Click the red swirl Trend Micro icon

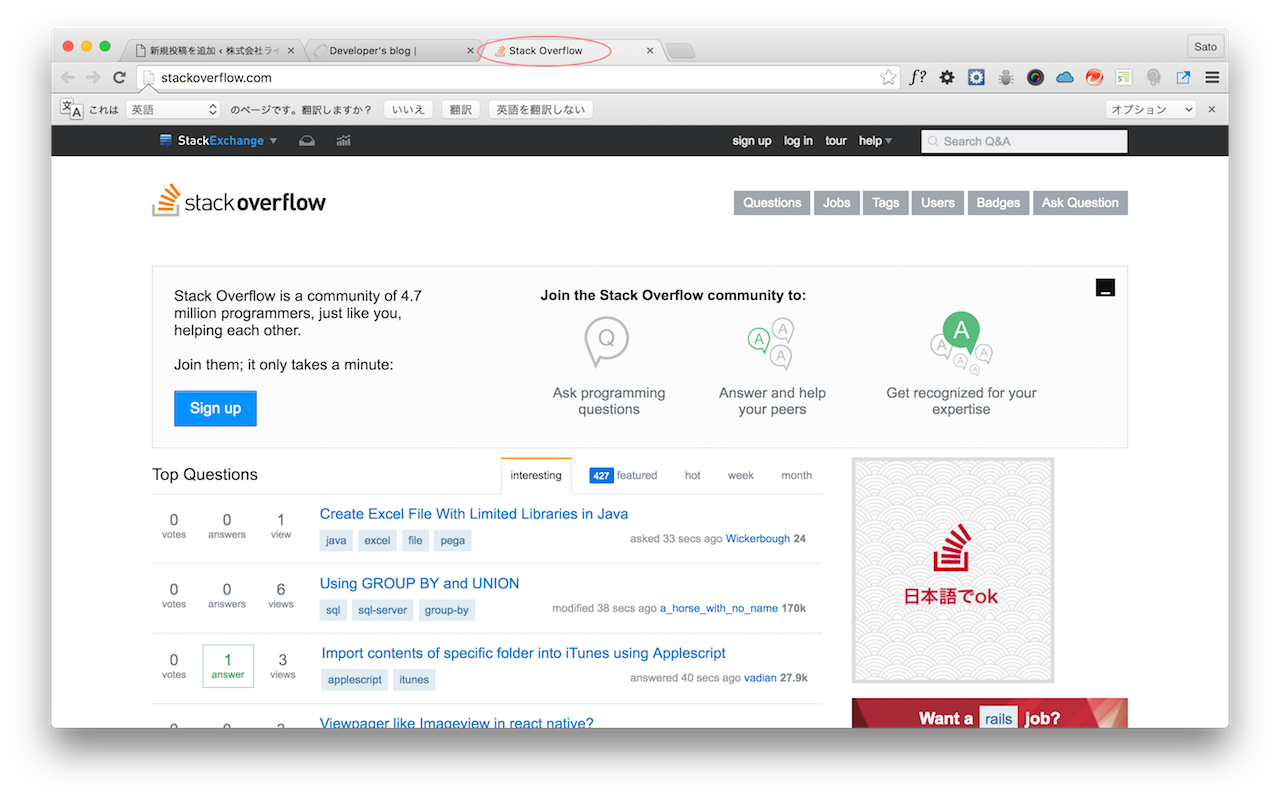coord(1094,77)
